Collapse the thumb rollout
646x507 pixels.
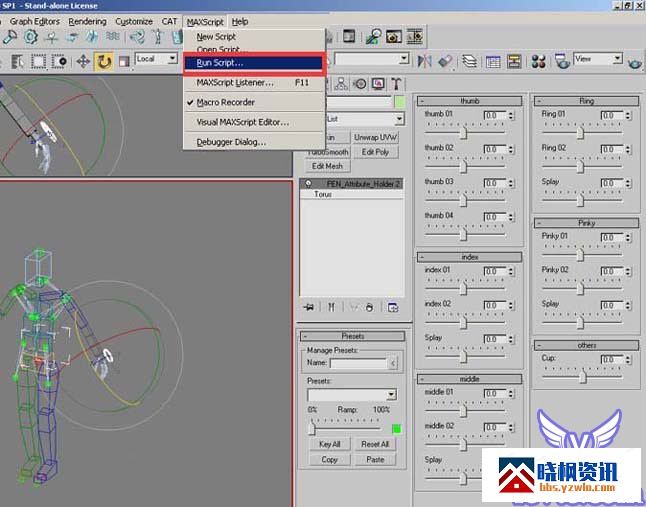point(469,101)
